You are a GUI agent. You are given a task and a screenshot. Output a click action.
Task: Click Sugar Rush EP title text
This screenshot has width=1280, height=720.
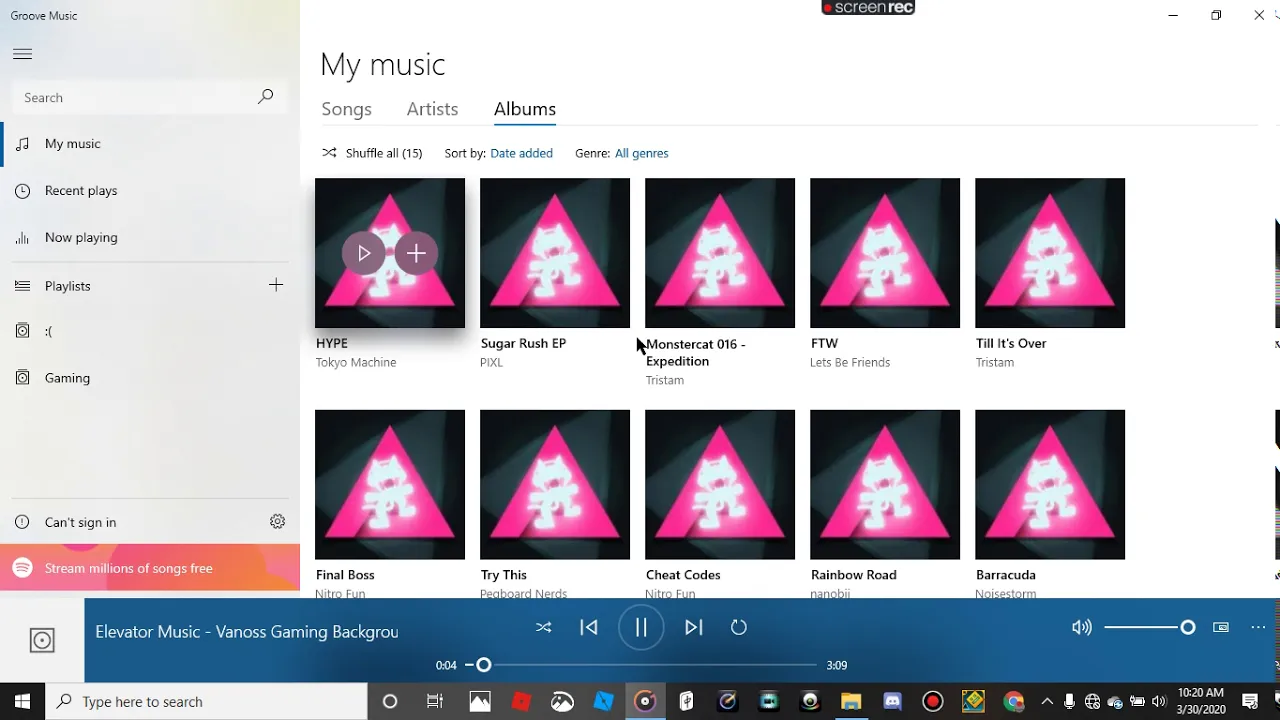(523, 343)
